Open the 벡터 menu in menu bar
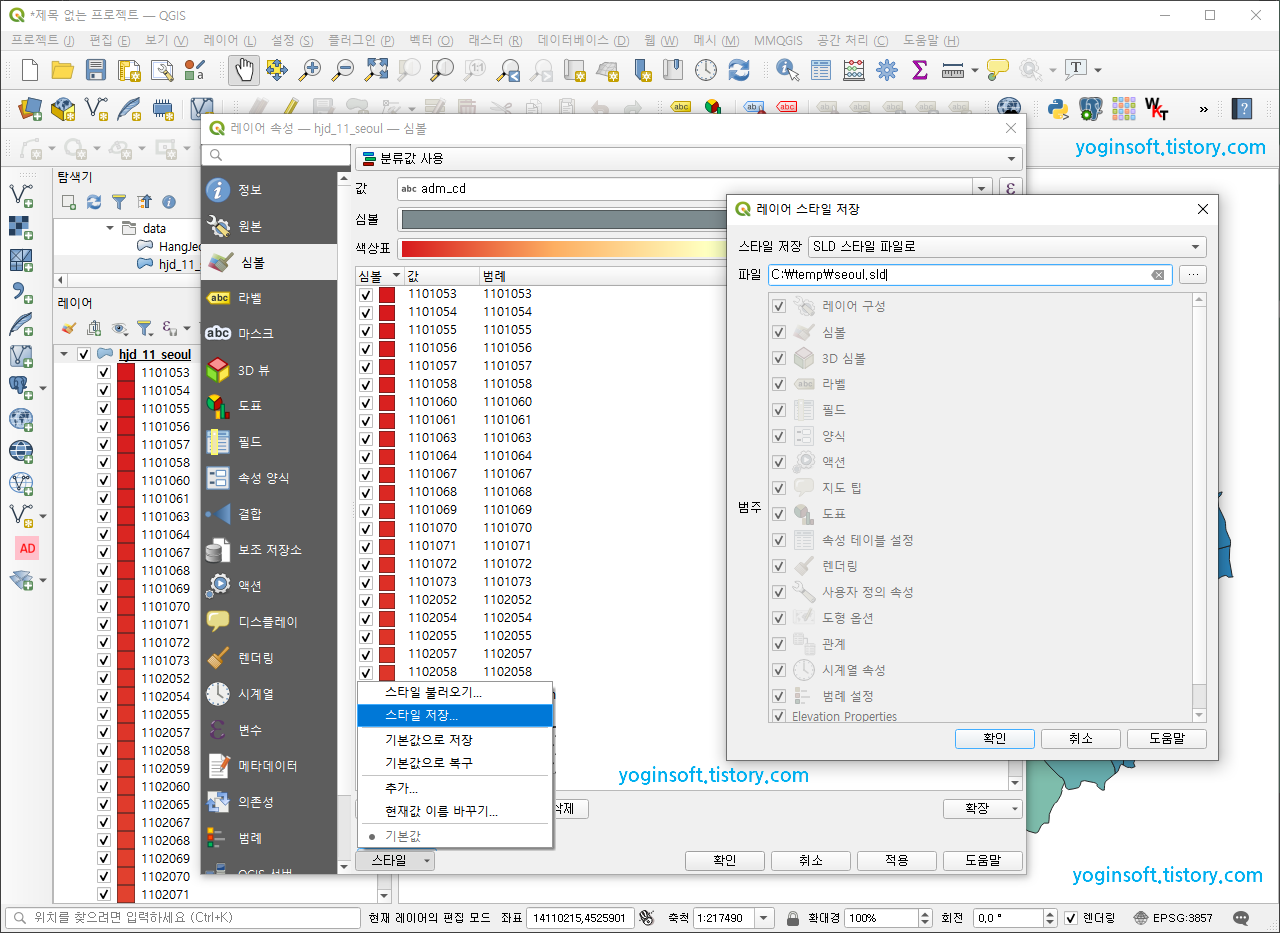Screen dimensions: 1280x933 point(431,41)
